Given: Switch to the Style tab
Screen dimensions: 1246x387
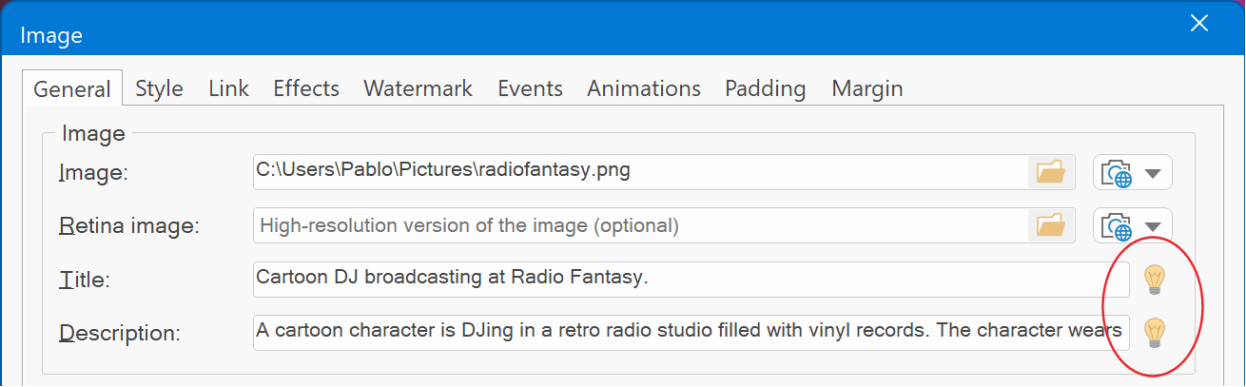Looking at the screenshot, I should tap(159, 88).
